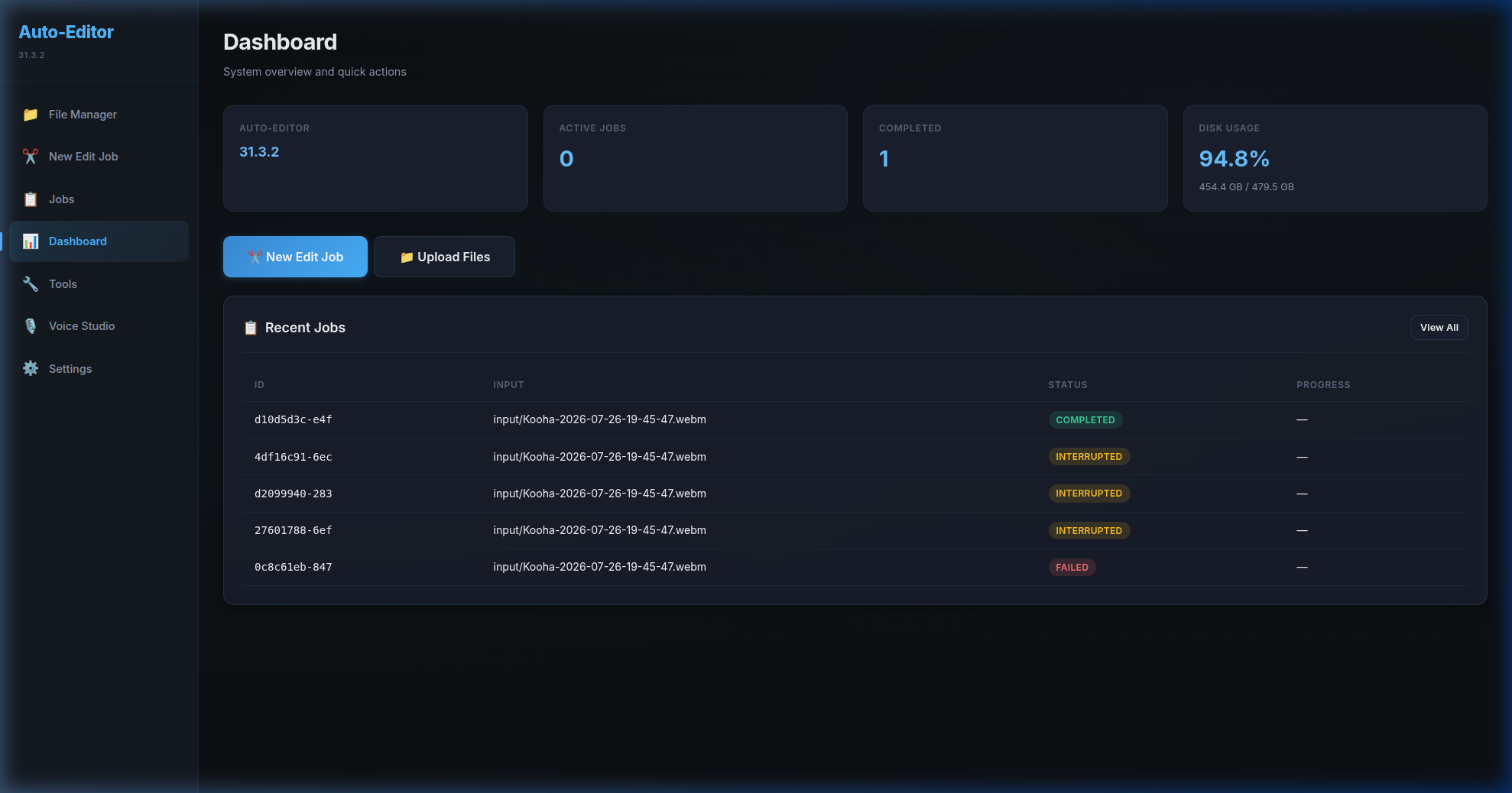Click the DISK USAGE card label
The image size is (1512, 793).
click(x=1229, y=128)
